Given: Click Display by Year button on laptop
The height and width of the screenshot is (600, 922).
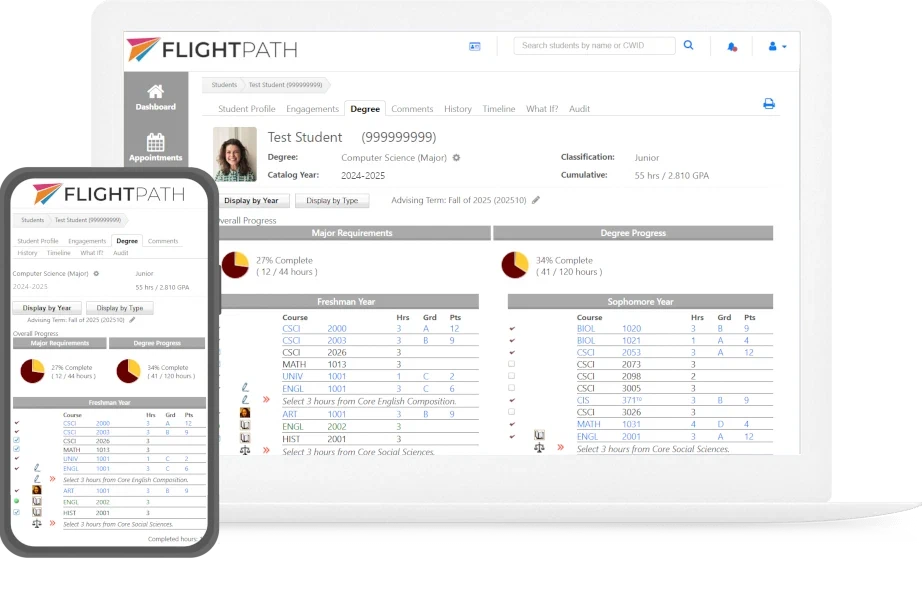Looking at the screenshot, I should coord(252,201).
